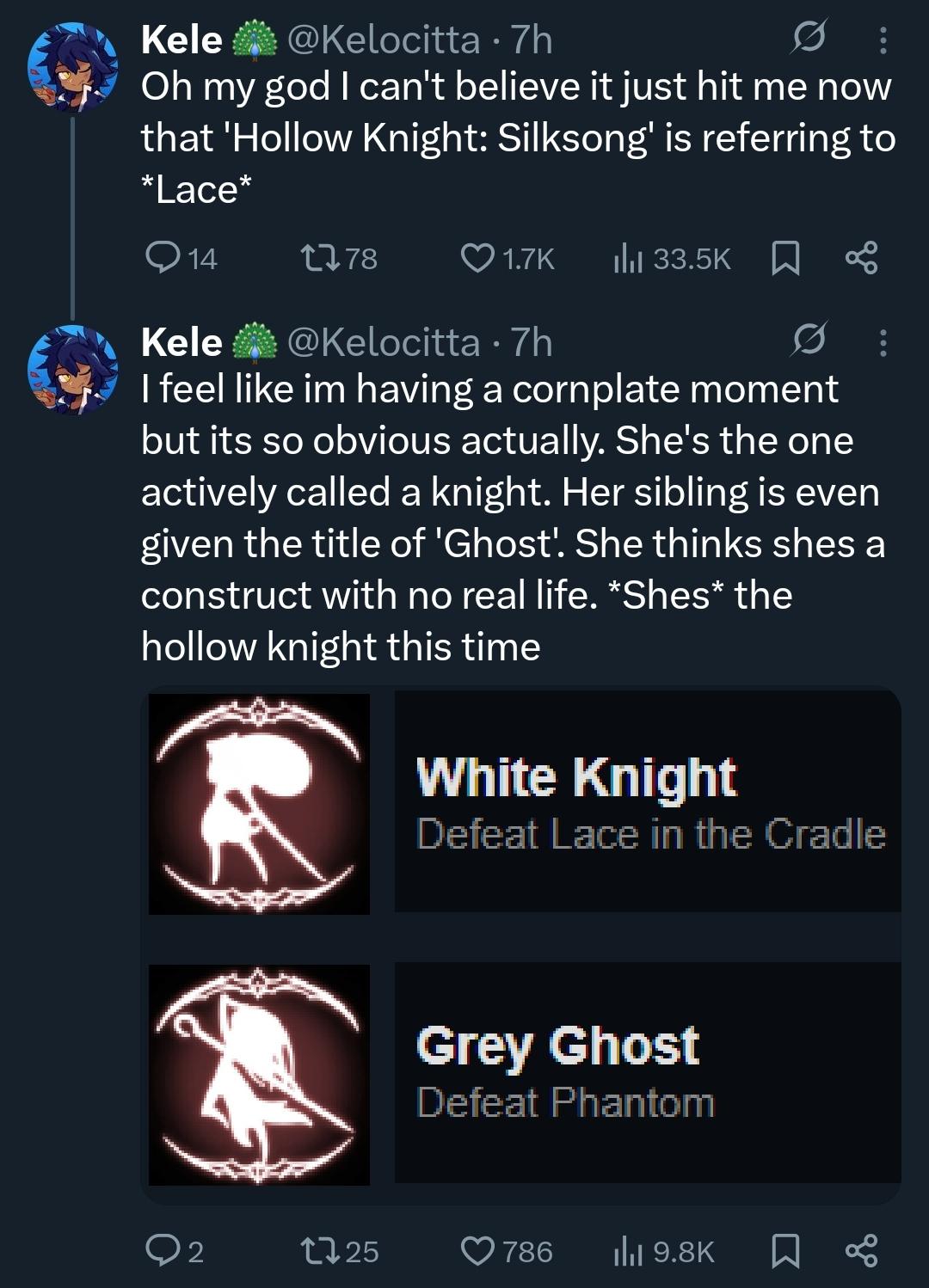Open the White Knight achievement image
The image size is (929, 1288).
click(259, 804)
